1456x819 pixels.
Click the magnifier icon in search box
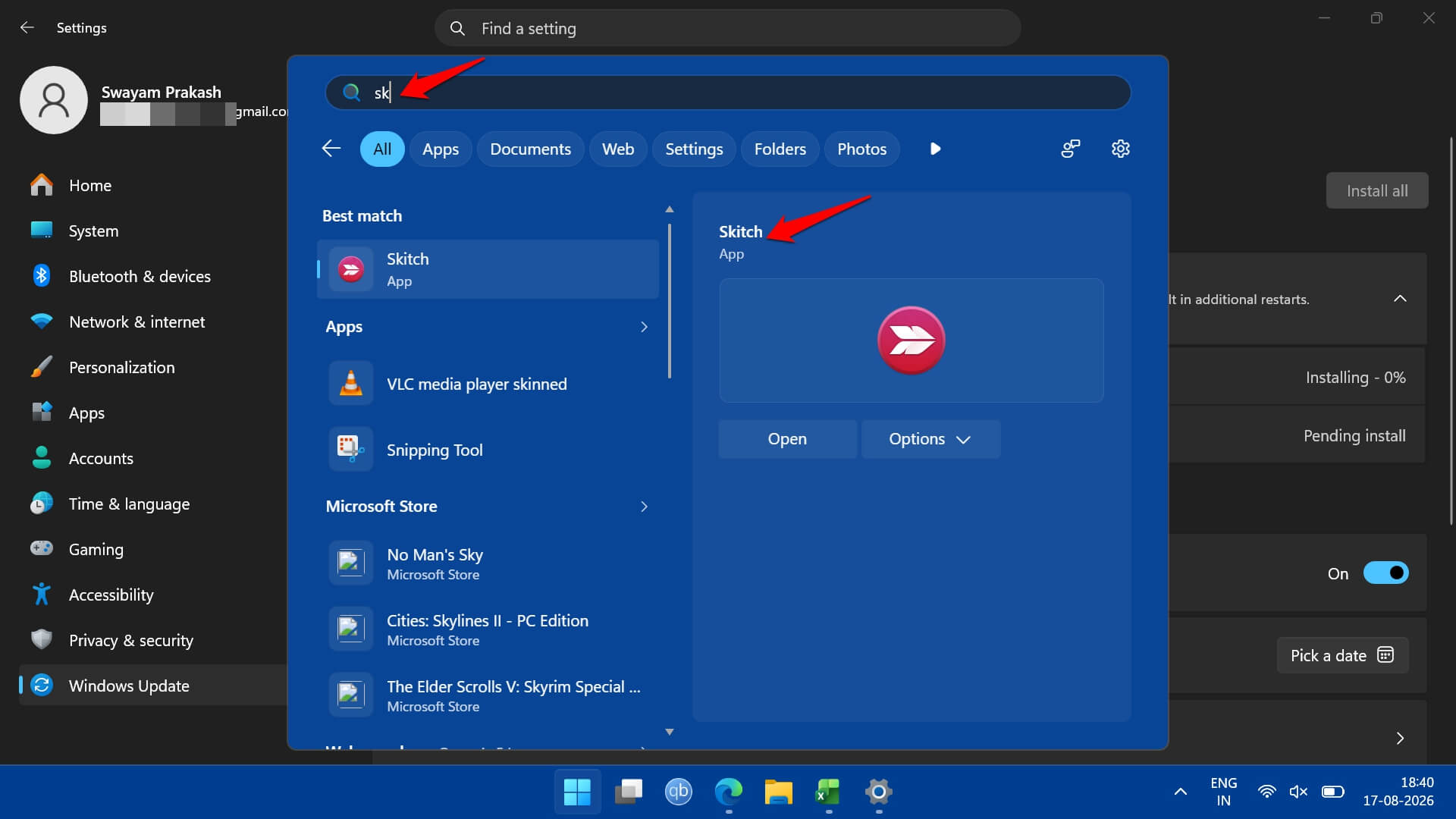(x=351, y=93)
